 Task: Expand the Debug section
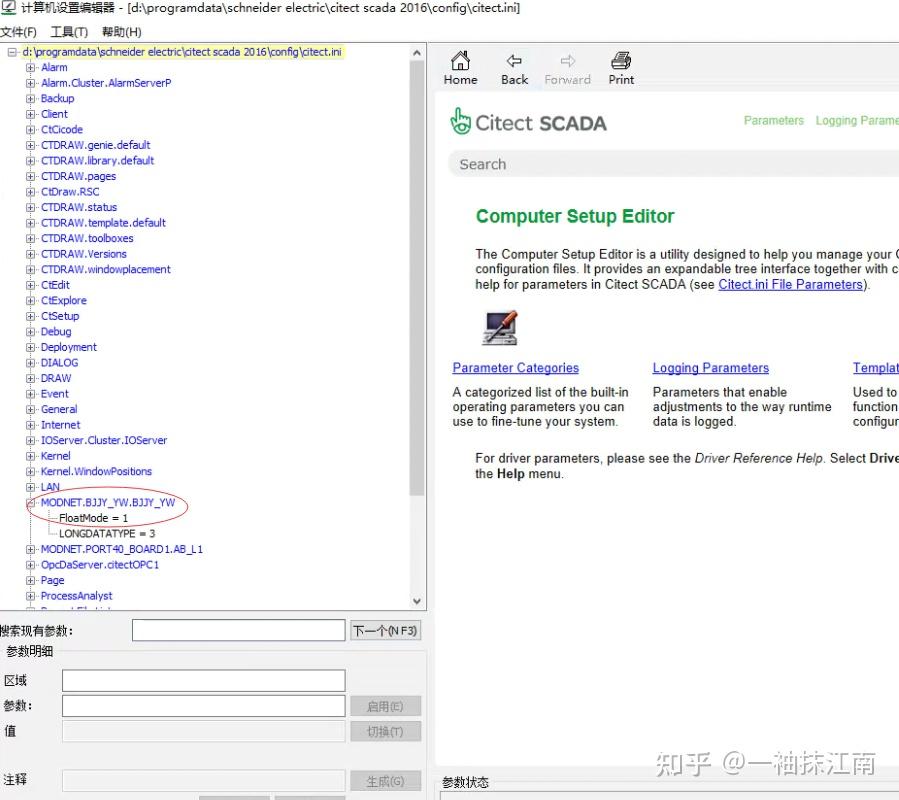tap(30, 331)
